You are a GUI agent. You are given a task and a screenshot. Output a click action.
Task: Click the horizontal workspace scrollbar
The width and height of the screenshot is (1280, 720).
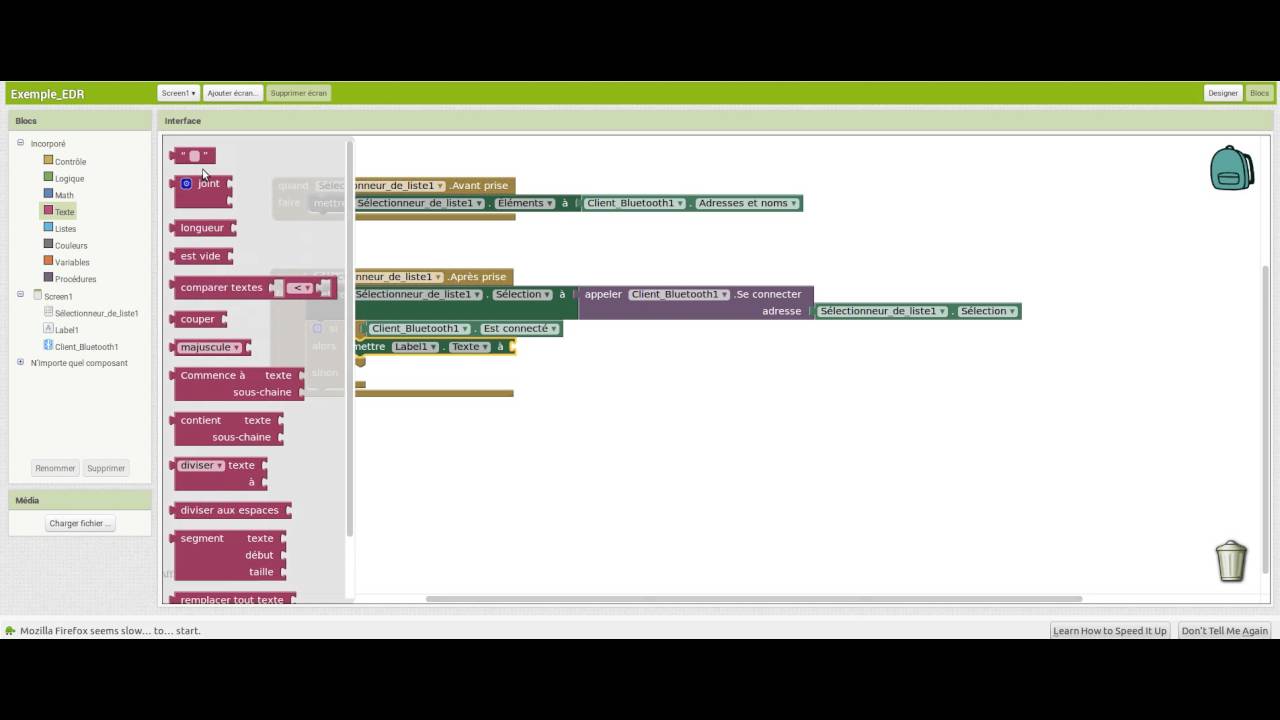pyautogui.click(x=754, y=599)
